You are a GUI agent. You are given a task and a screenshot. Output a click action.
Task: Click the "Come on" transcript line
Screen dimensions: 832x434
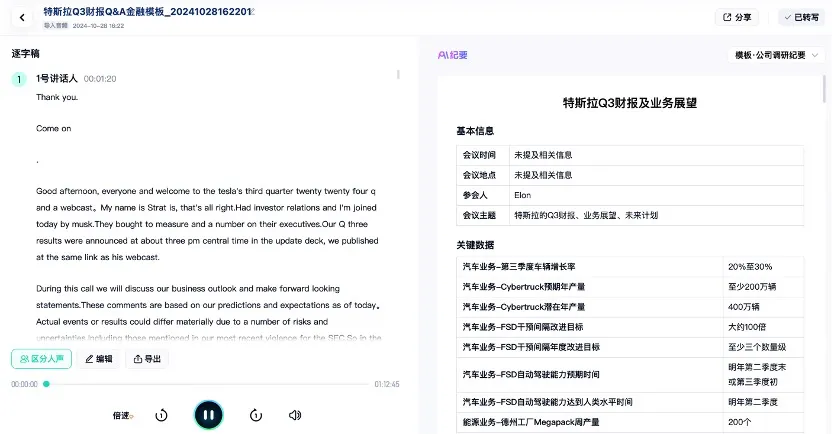[54, 128]
